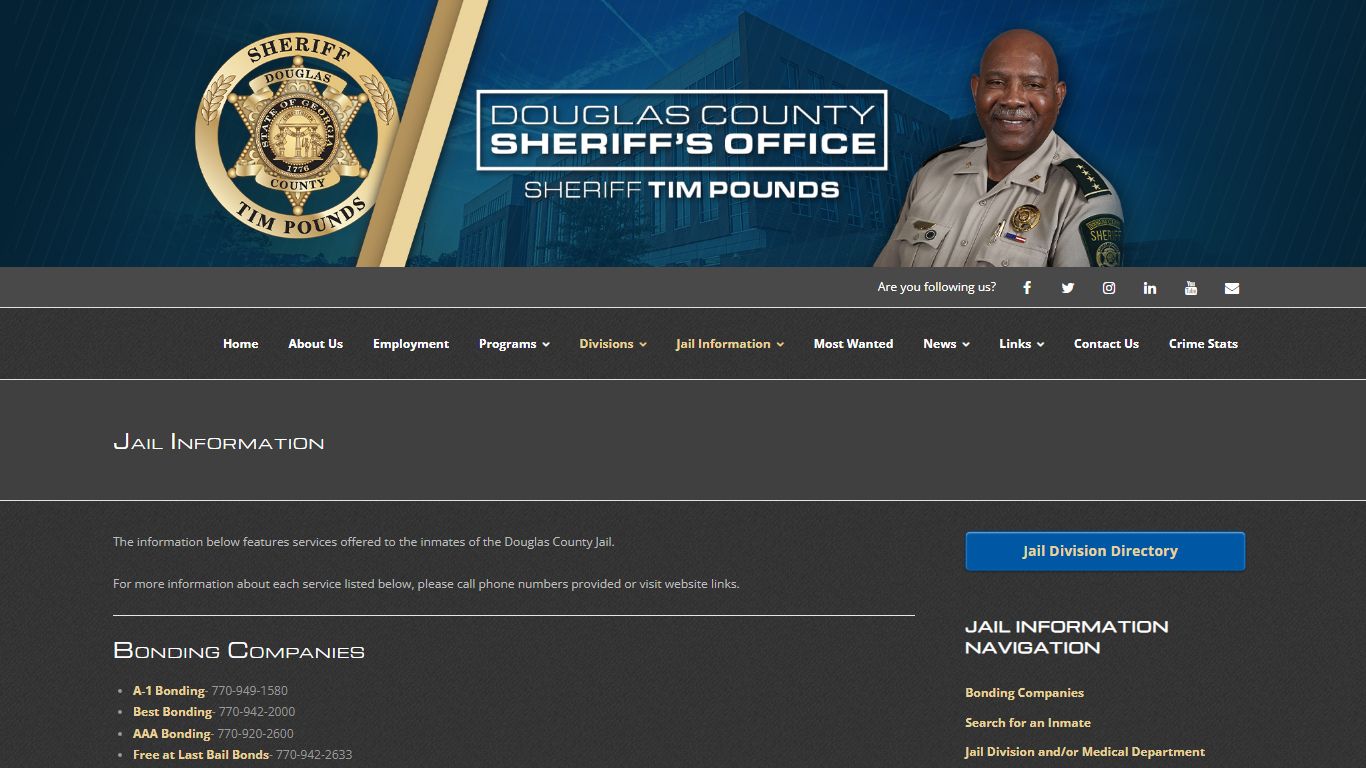The image size is (1366, 768).
Task: Click the phone number 770-942-2000
Action: pyautogui.click(x=257, y=712)
